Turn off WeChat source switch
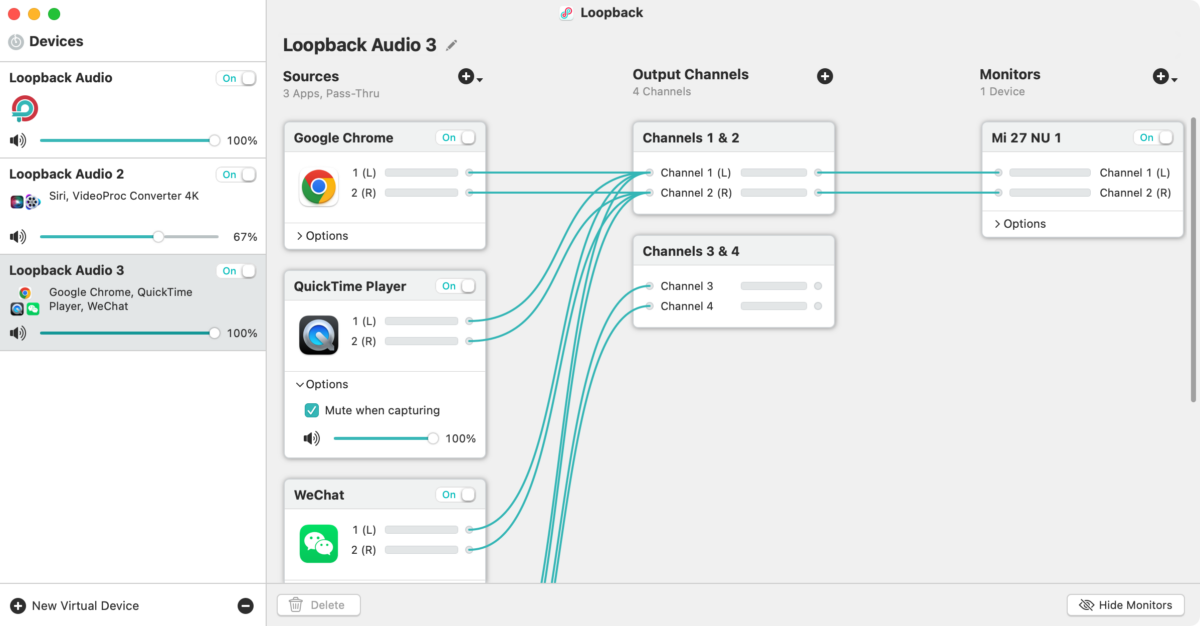Screen dimensions: 1200x626 point(456,495)
